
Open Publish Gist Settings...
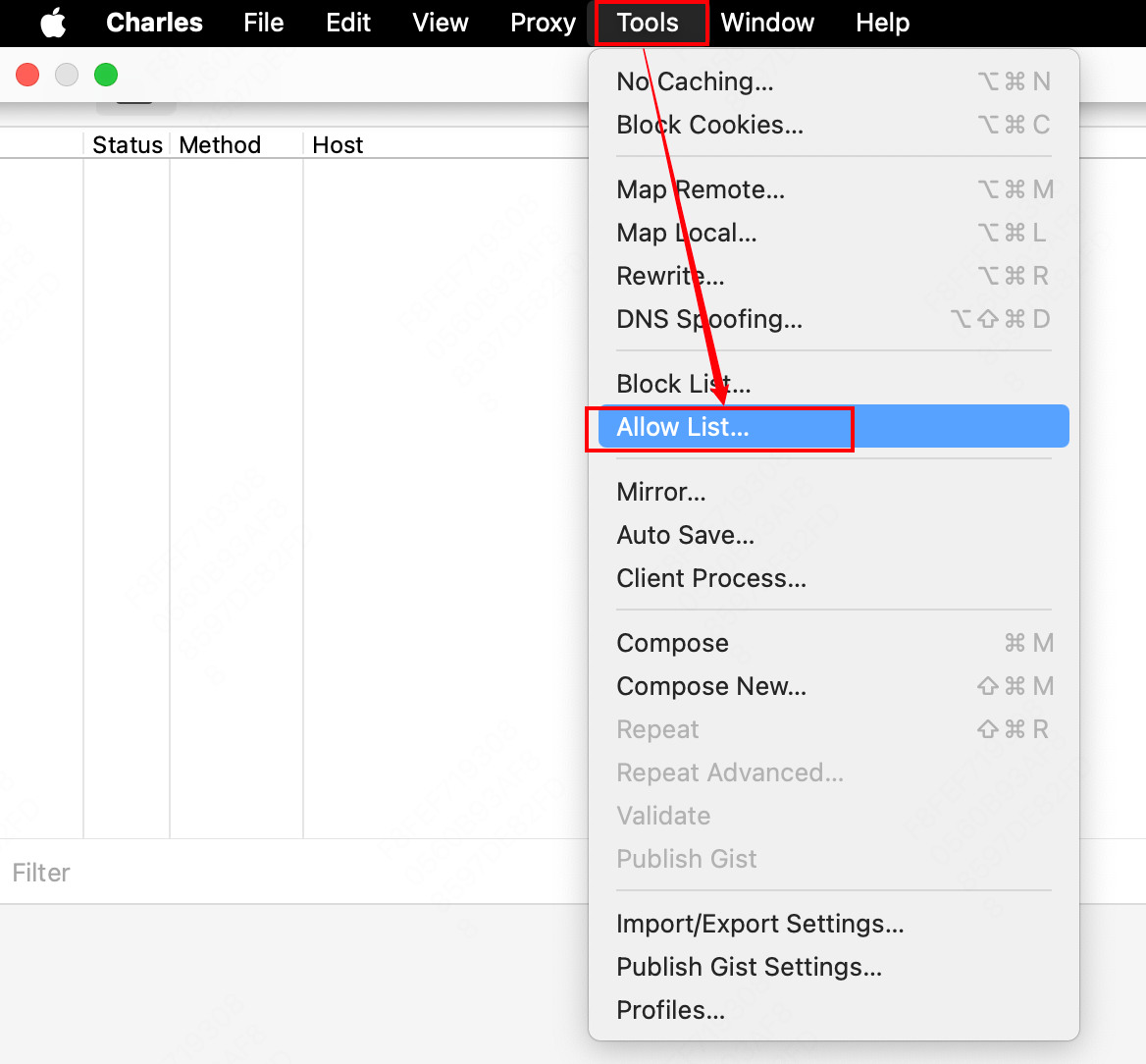click(x=833, y=967)
